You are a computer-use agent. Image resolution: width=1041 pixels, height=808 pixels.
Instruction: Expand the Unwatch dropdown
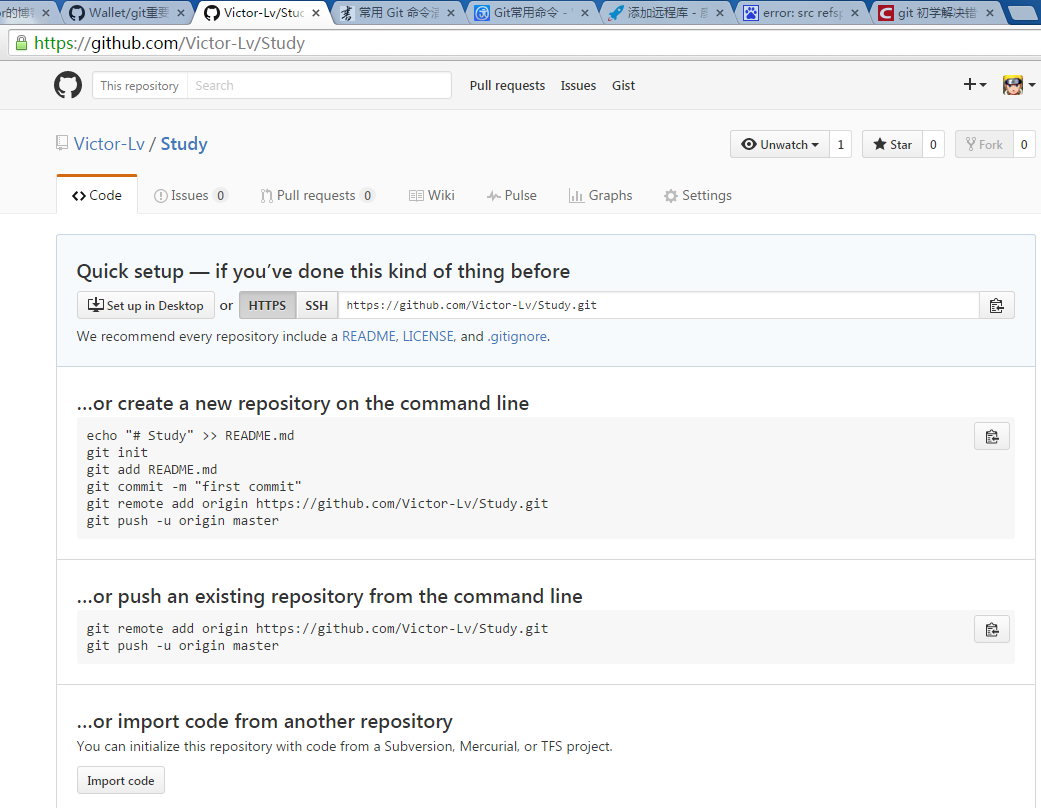point(779,144)
